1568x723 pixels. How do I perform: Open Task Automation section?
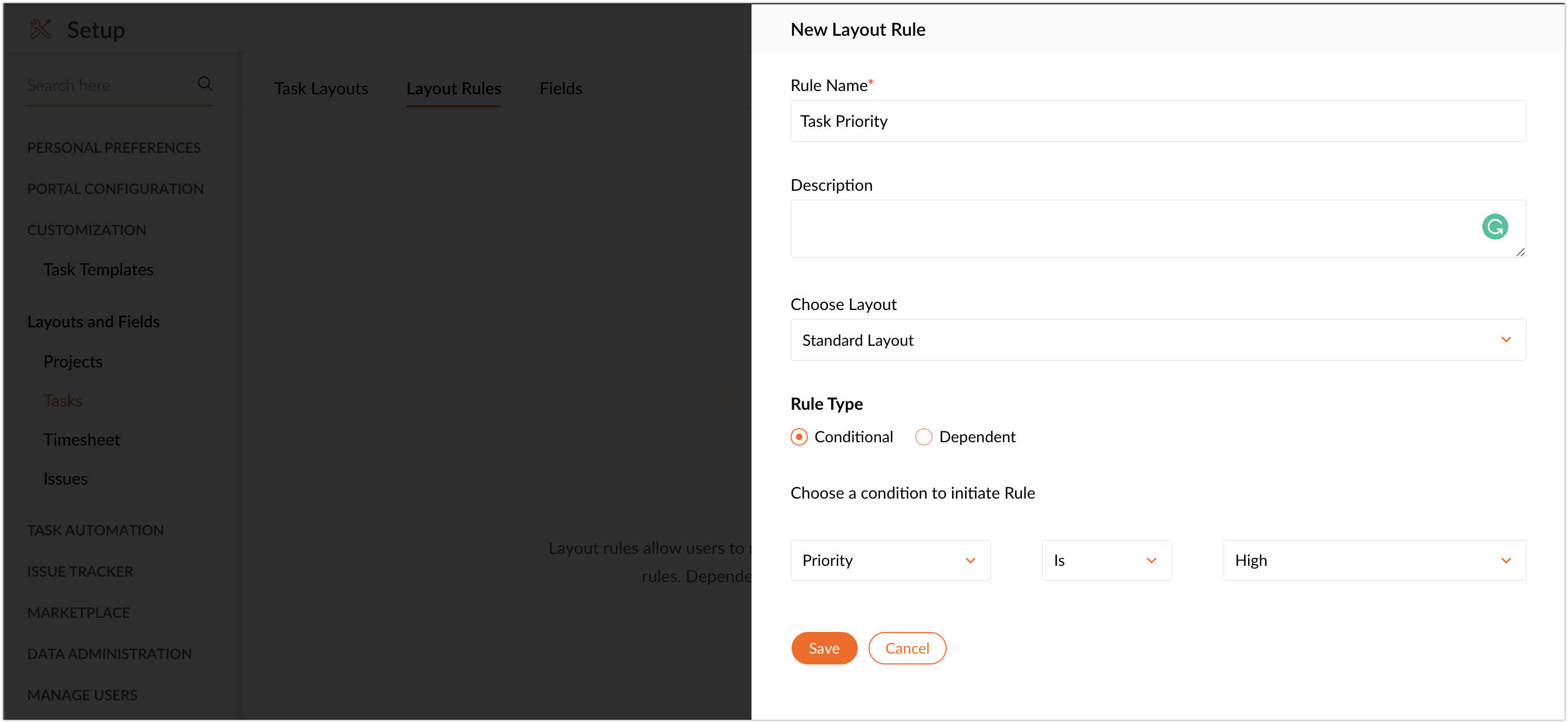(95, 530)
